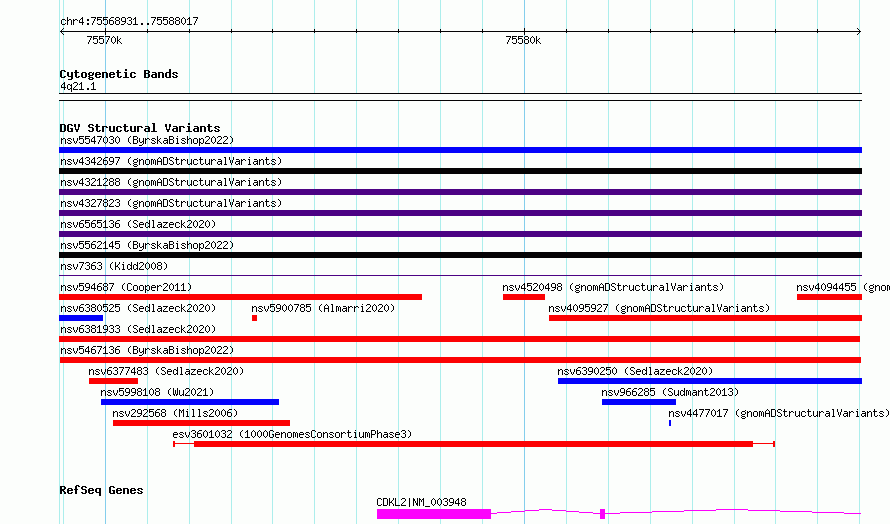This screenshot has height=524, width=890.
Task: Click the red nsv4095927 variant bar
Action: 706,318
